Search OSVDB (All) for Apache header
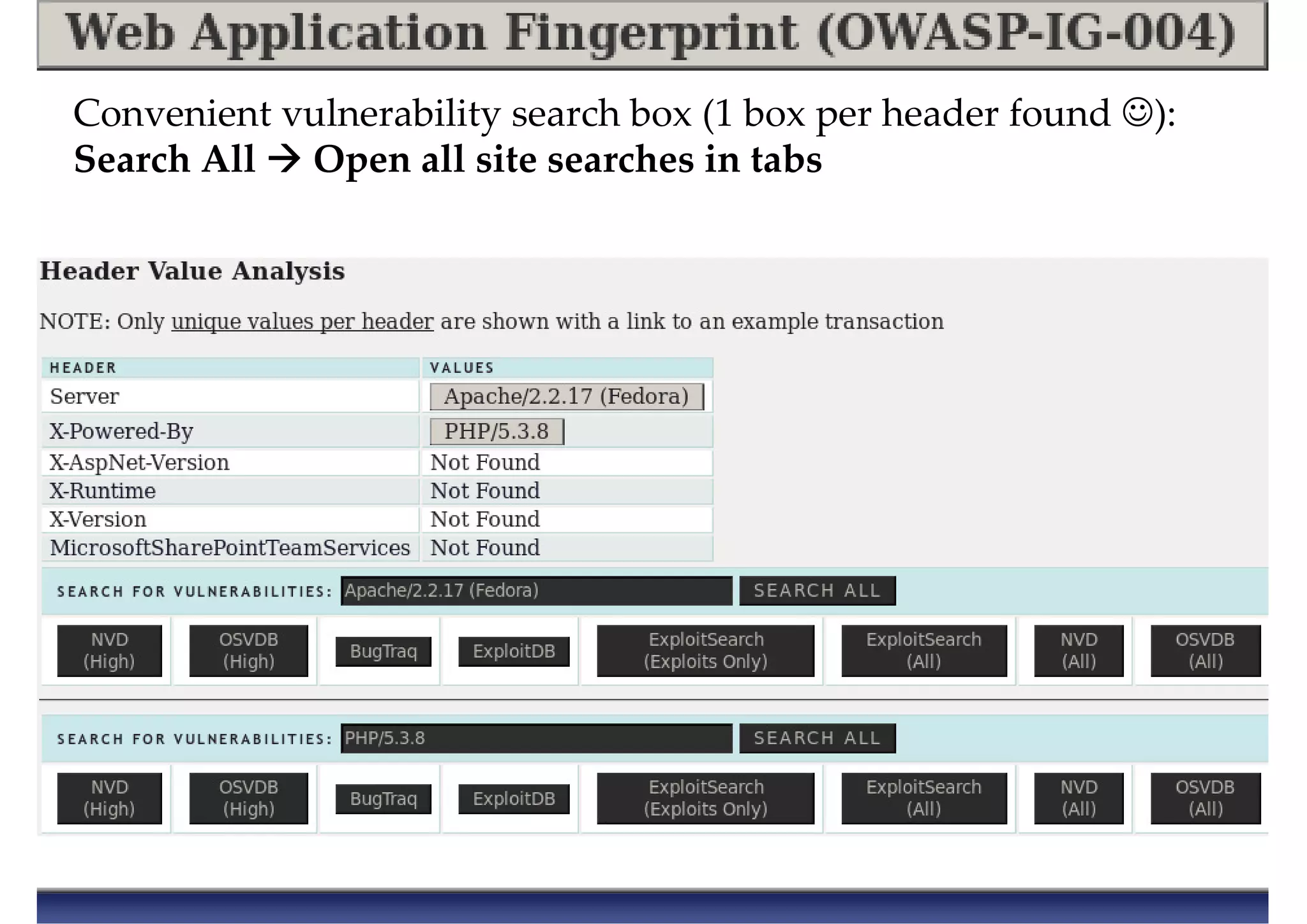This screenshot has height=924, width=1307. [x=1205, y=650]
